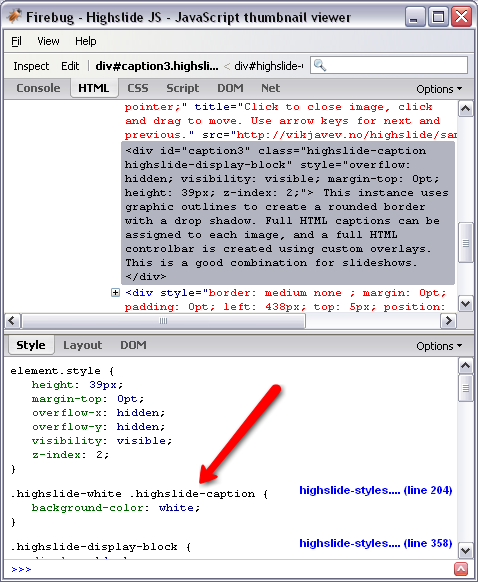Click the visibility: visible property
The image size is (478, 582).
pos(102,441)
